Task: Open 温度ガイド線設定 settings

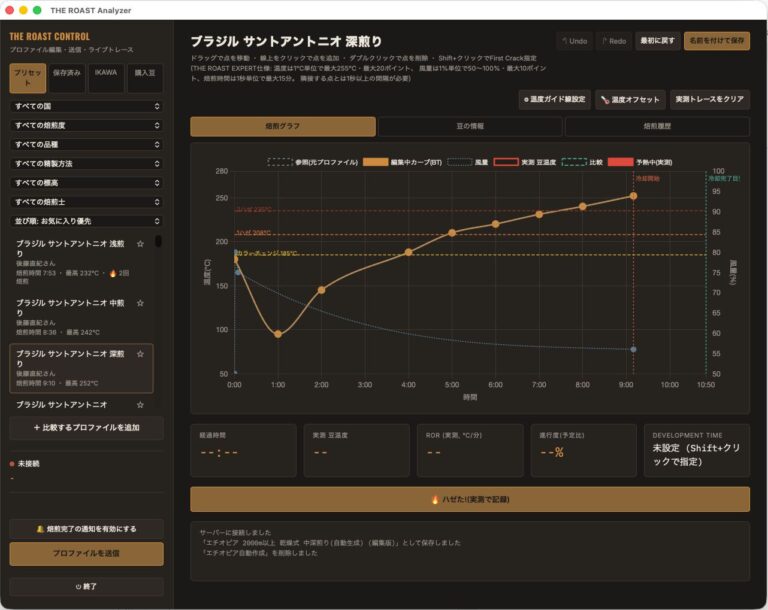Action: pos(554,99)
